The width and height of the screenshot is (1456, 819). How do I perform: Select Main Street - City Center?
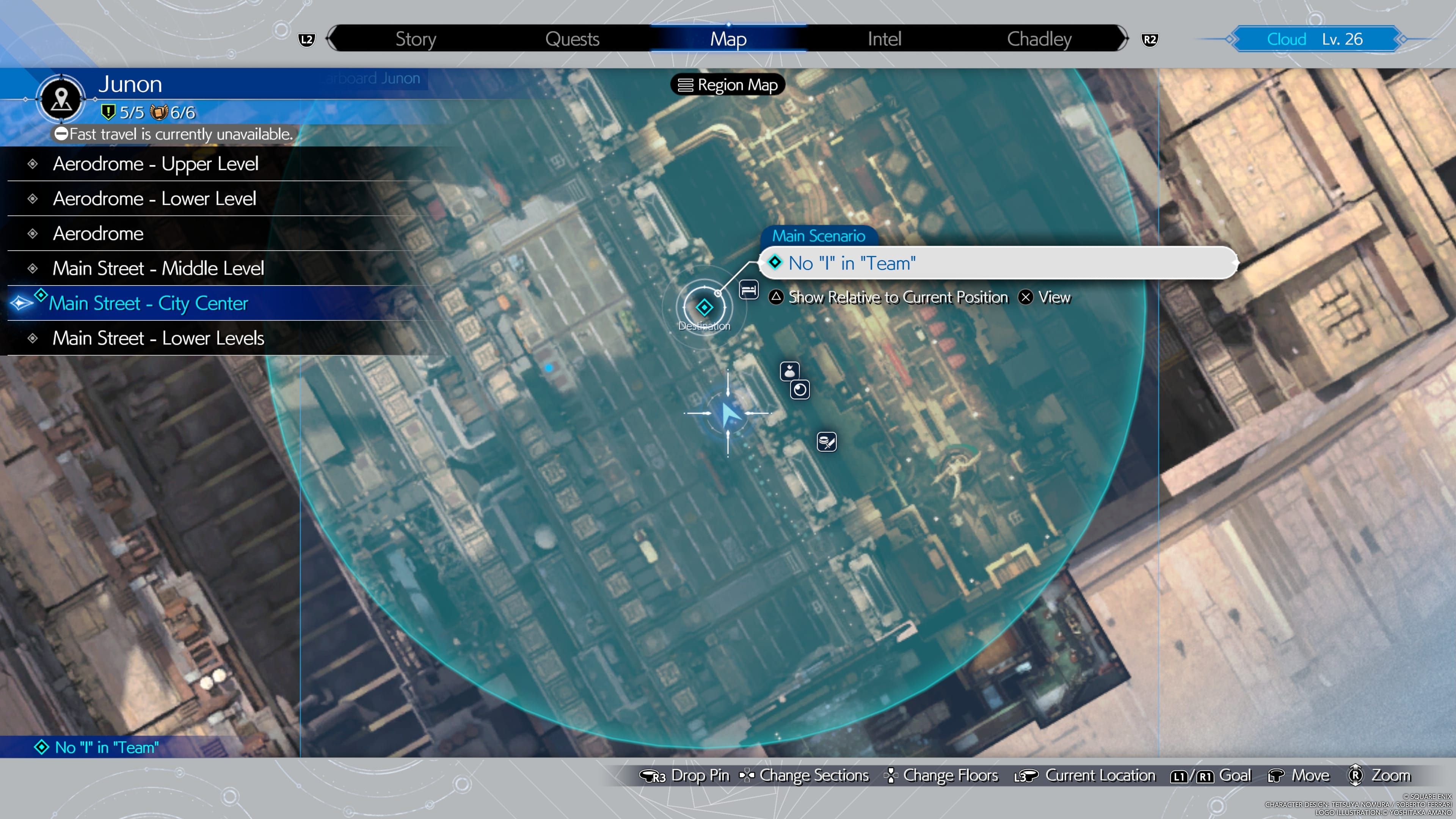click(226, 303)
